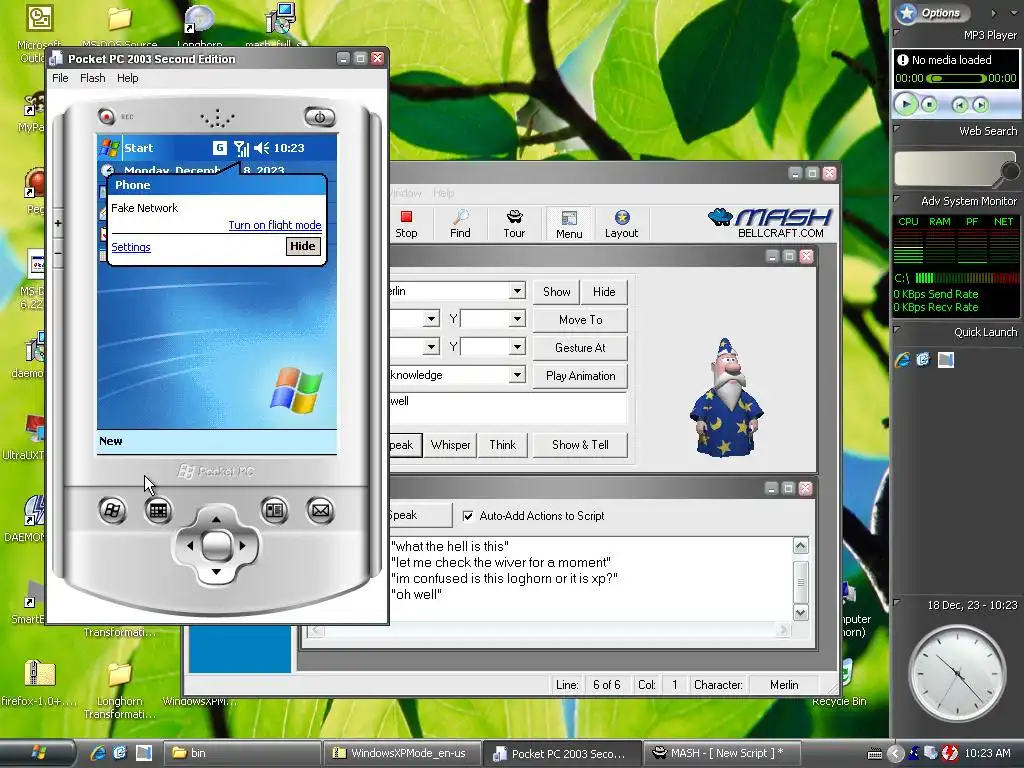Open the Merlin character dropdown

coord(517,291)
